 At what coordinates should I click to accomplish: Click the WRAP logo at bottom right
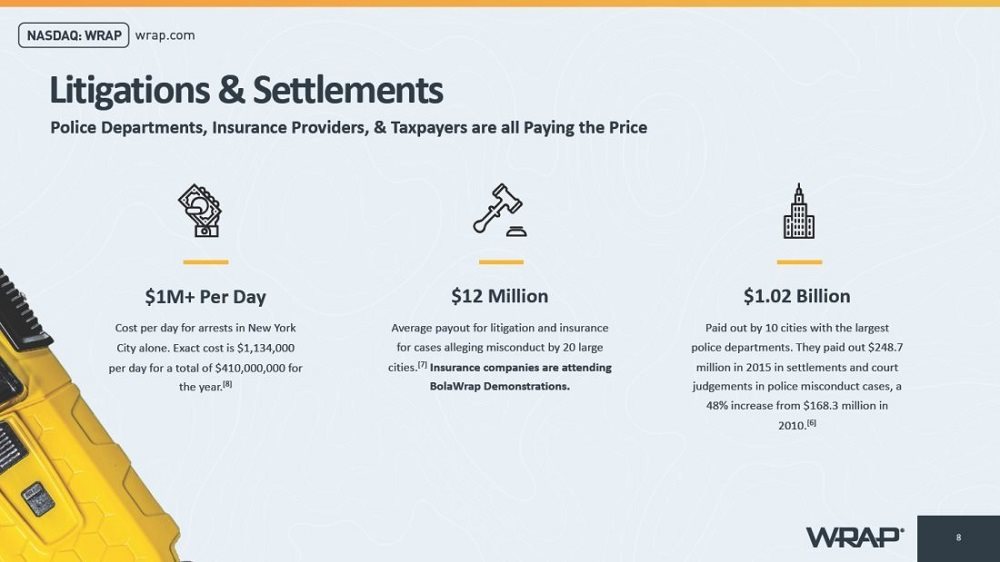click(855, 537)
